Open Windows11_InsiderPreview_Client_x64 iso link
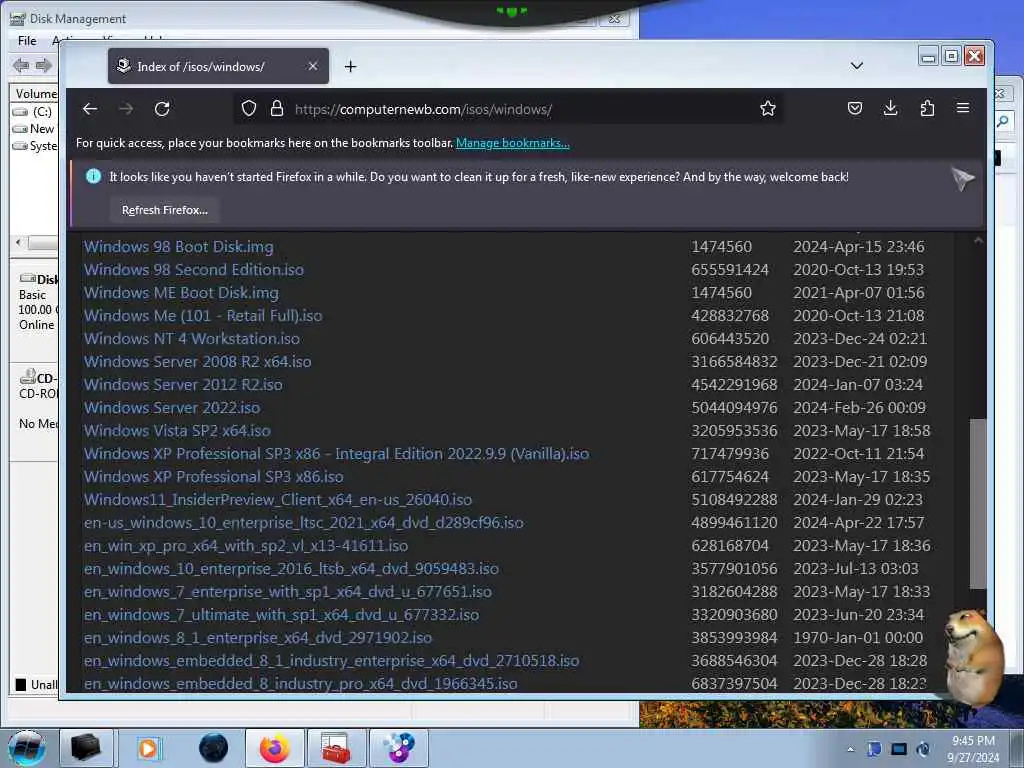1024x768 pixels. pyautogui.click(x=278, y=500)
